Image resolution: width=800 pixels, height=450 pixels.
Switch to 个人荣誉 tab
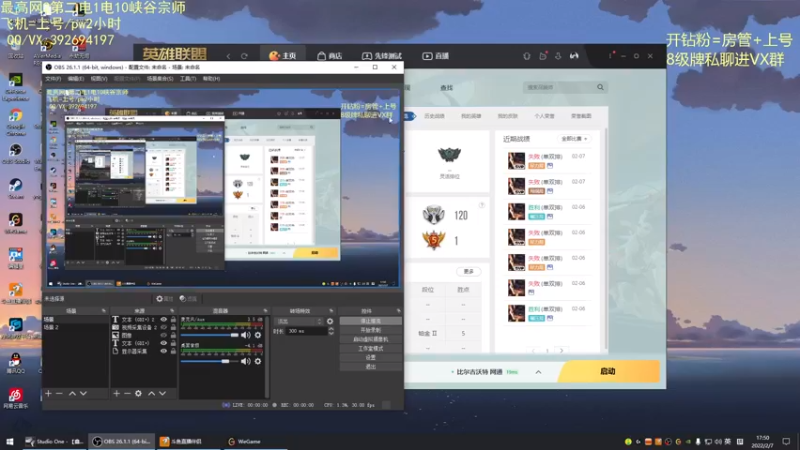tap(544, 116)
